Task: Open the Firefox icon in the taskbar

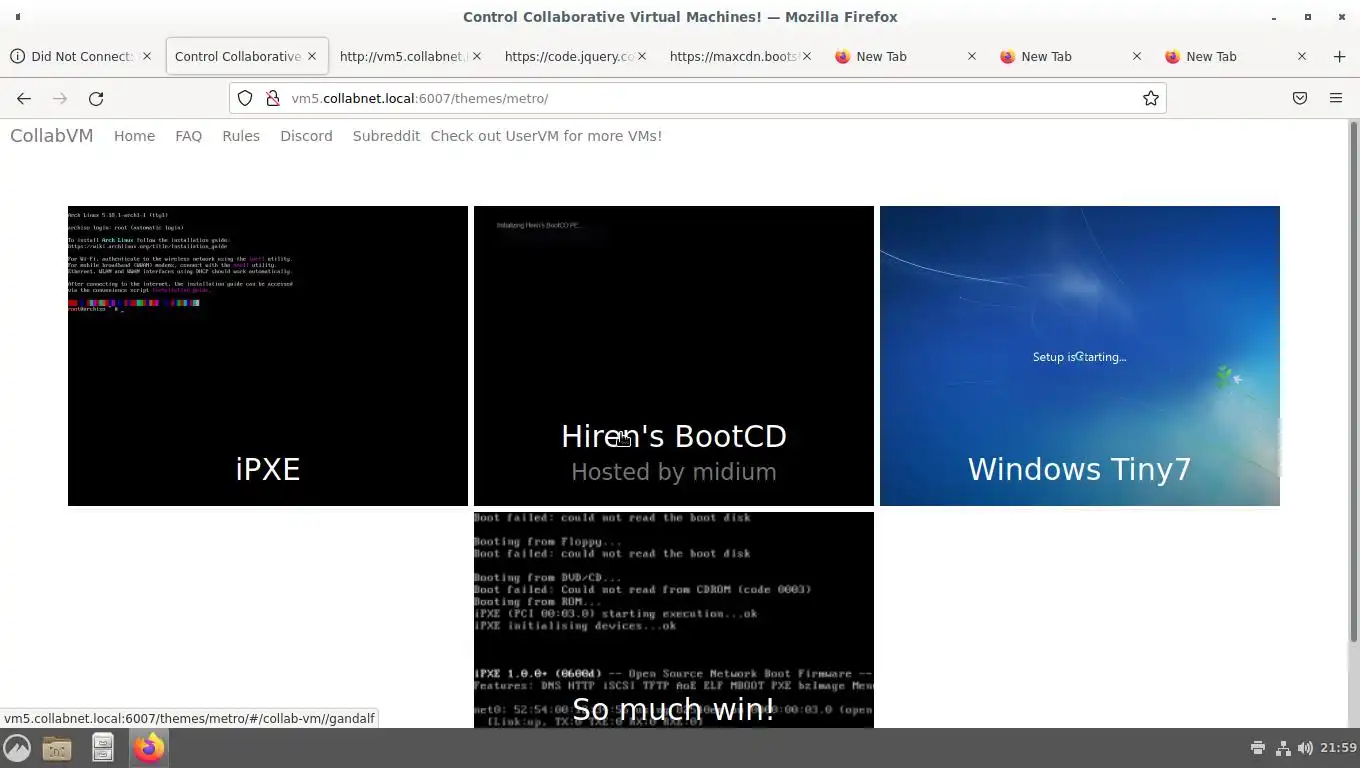Action: pos(149,748)
